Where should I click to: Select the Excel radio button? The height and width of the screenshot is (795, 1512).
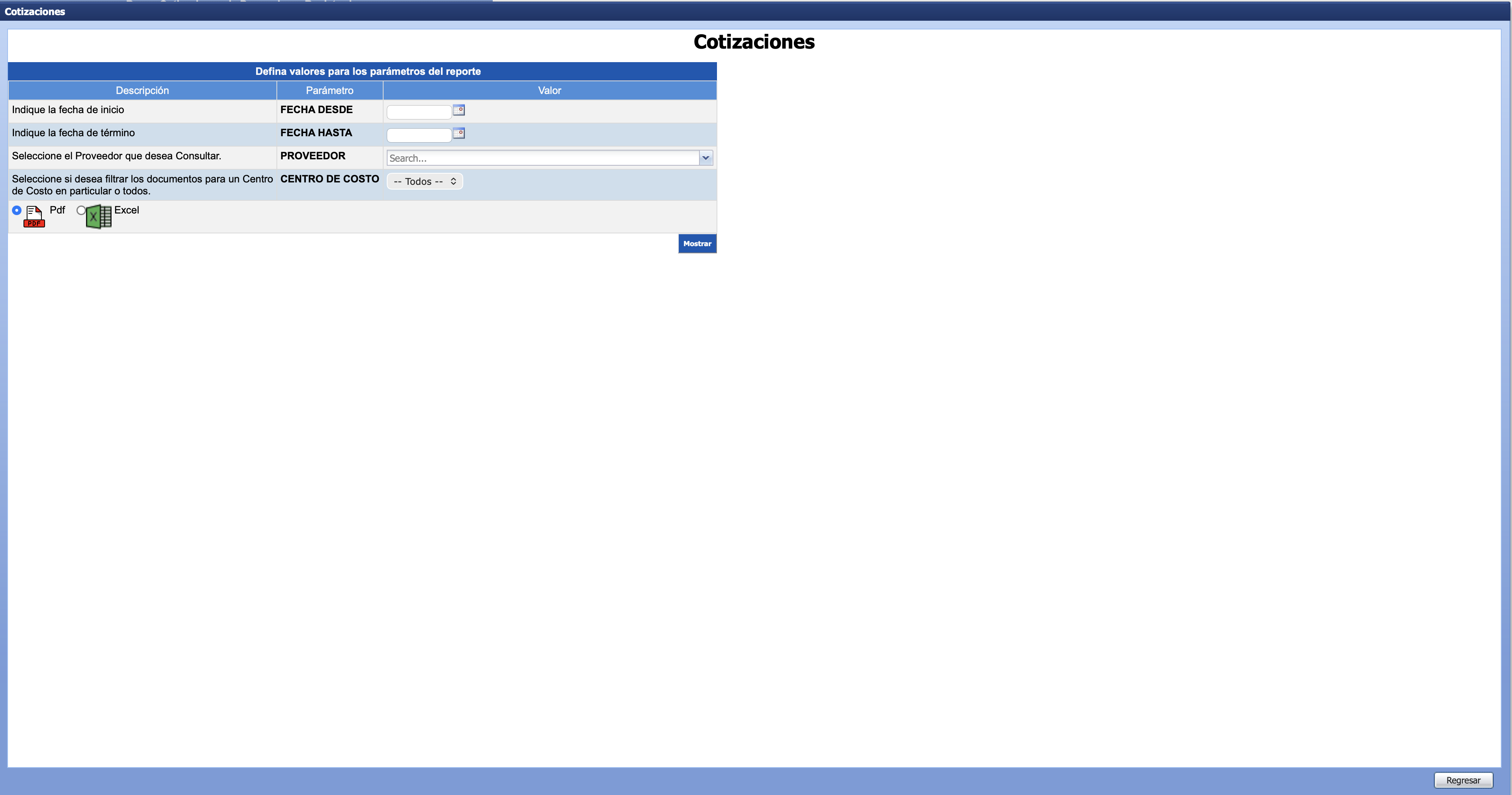[81, 210]
